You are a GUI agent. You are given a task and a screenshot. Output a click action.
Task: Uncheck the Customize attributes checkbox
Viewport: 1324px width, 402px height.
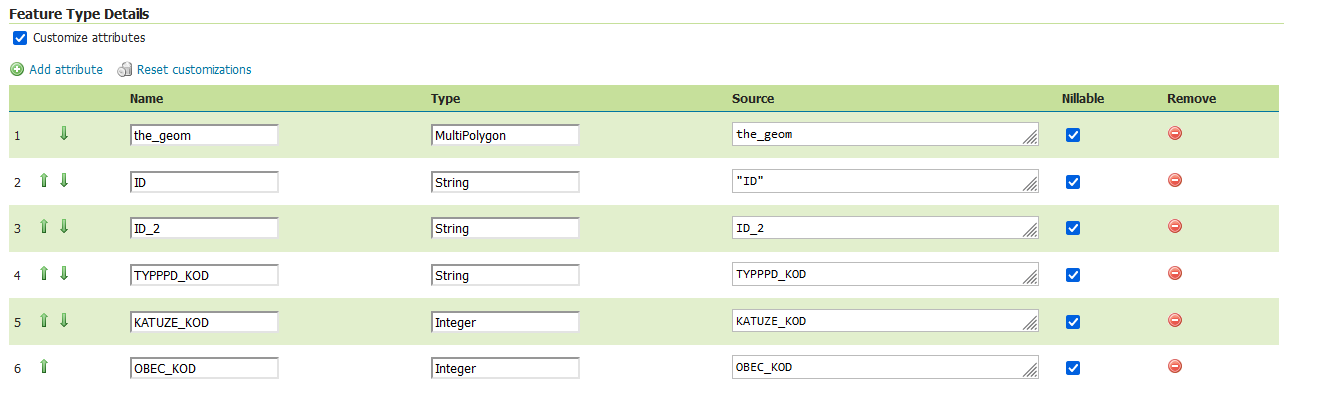point(20,38)
